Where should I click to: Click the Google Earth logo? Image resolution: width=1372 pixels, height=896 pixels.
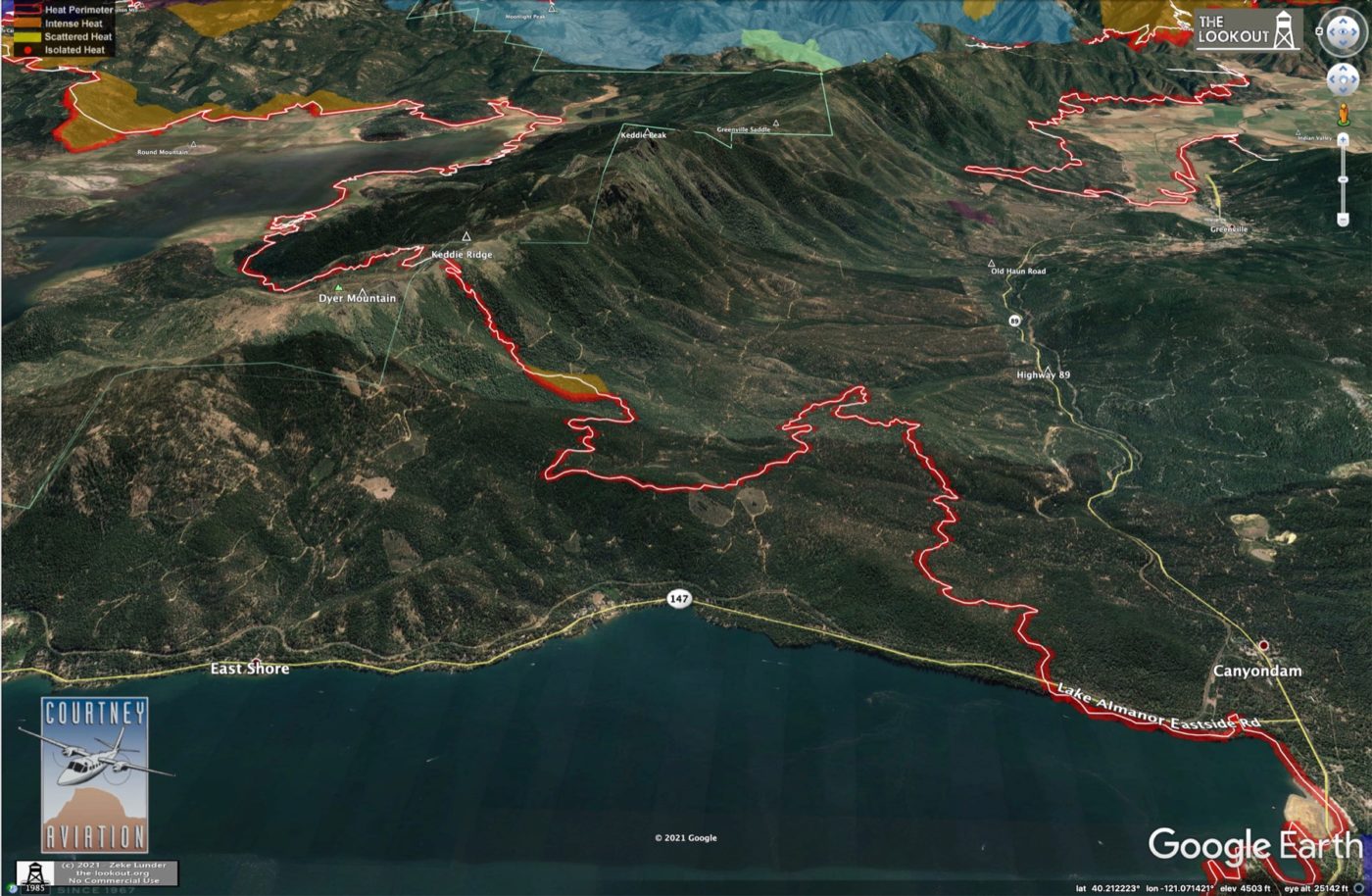pyautogui.click(x=1255, y=845)
